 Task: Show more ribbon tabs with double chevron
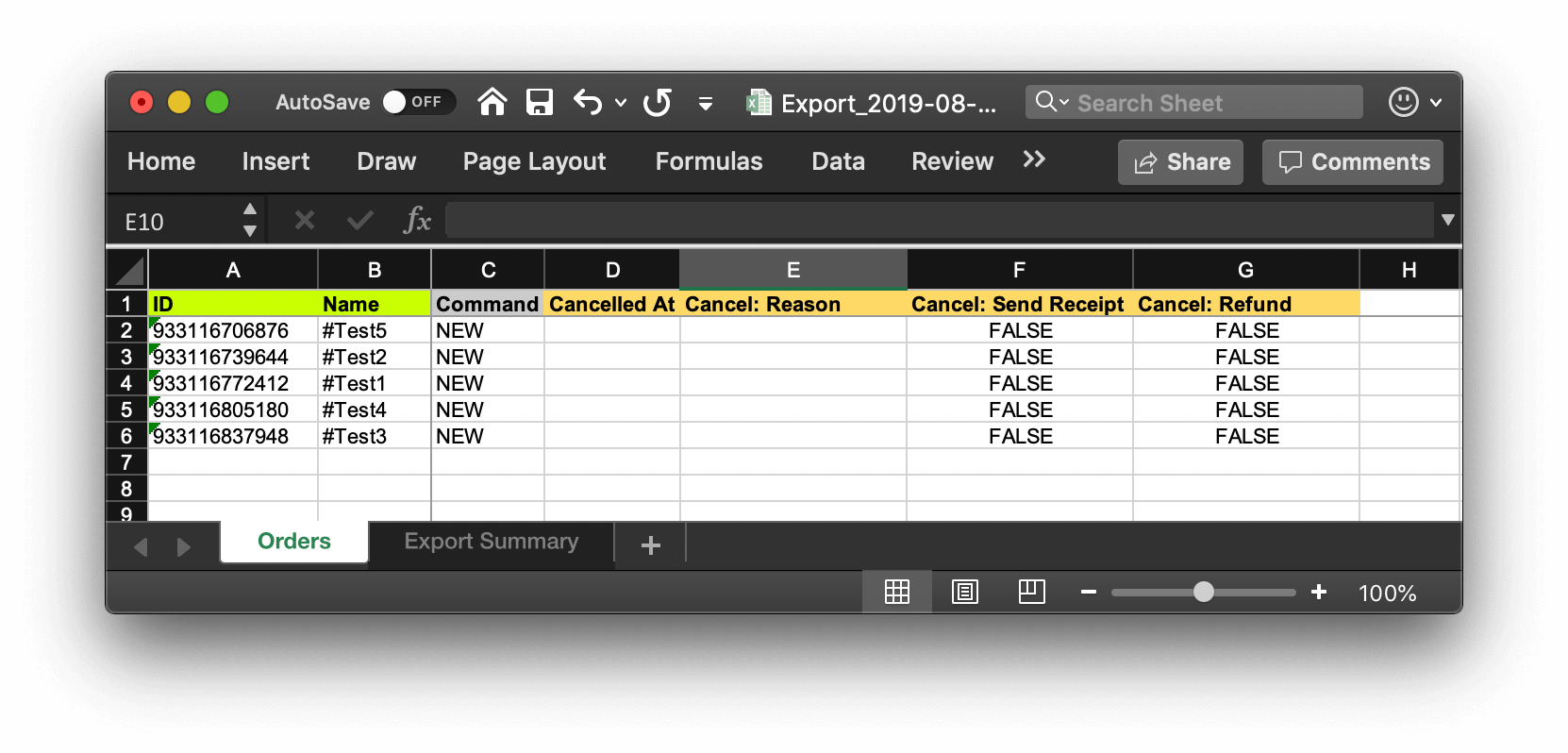click(1034, 159)
